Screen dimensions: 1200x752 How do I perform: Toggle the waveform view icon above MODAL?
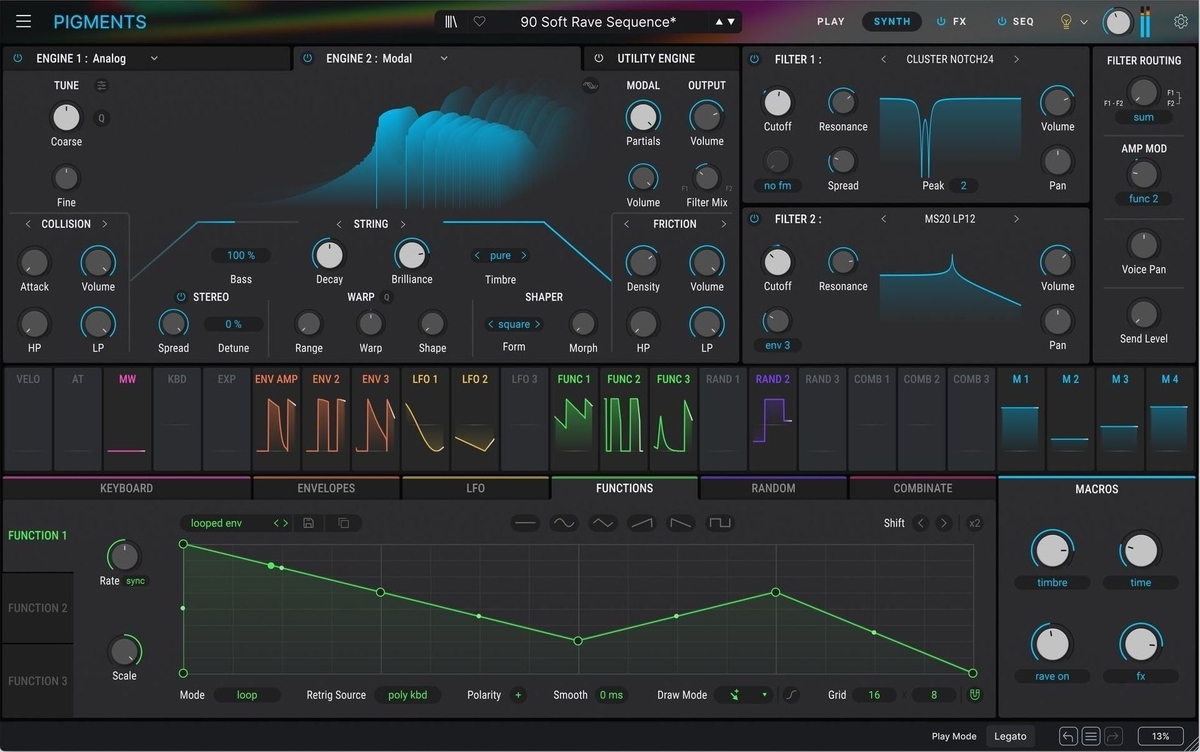click(589, 86)
